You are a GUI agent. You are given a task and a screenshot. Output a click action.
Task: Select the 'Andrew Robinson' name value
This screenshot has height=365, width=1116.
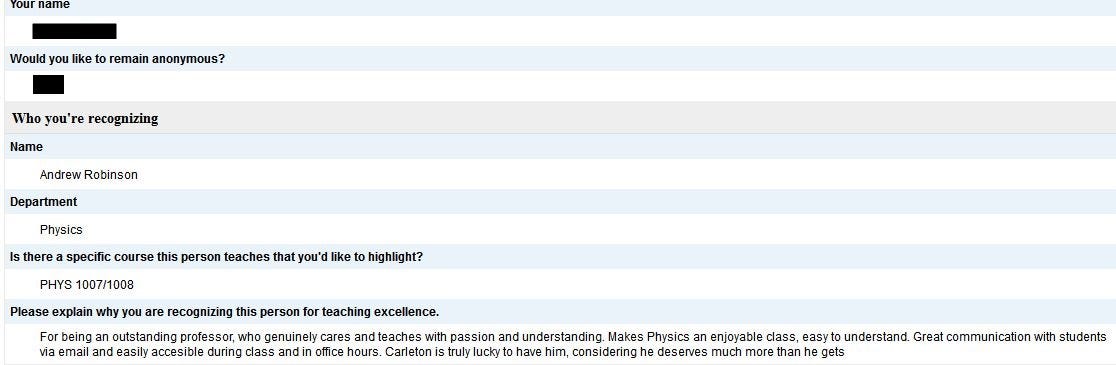(89, 175)
